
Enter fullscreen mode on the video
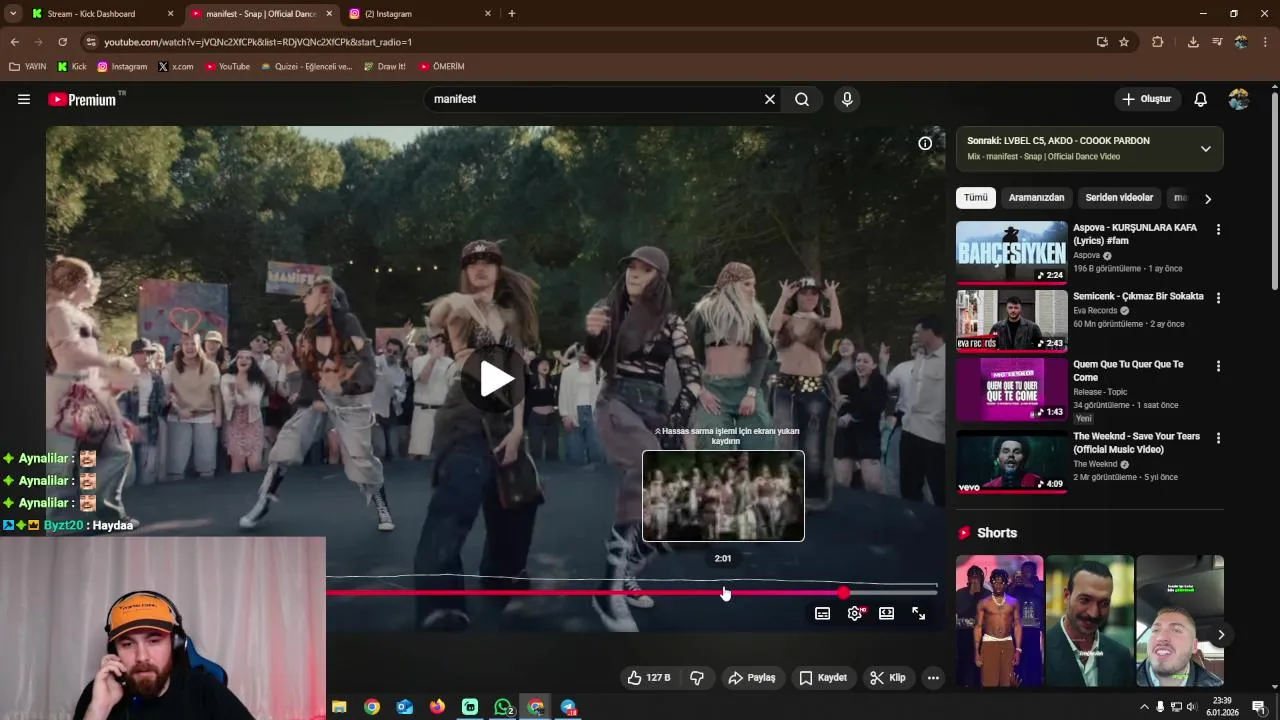(918, 613)
